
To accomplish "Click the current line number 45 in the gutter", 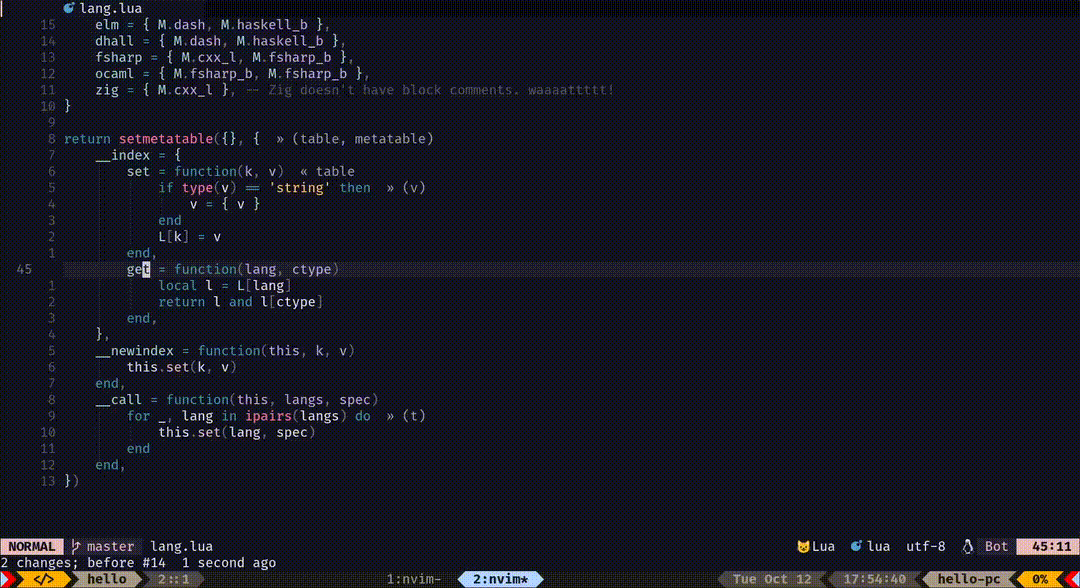I will [24, 270].
